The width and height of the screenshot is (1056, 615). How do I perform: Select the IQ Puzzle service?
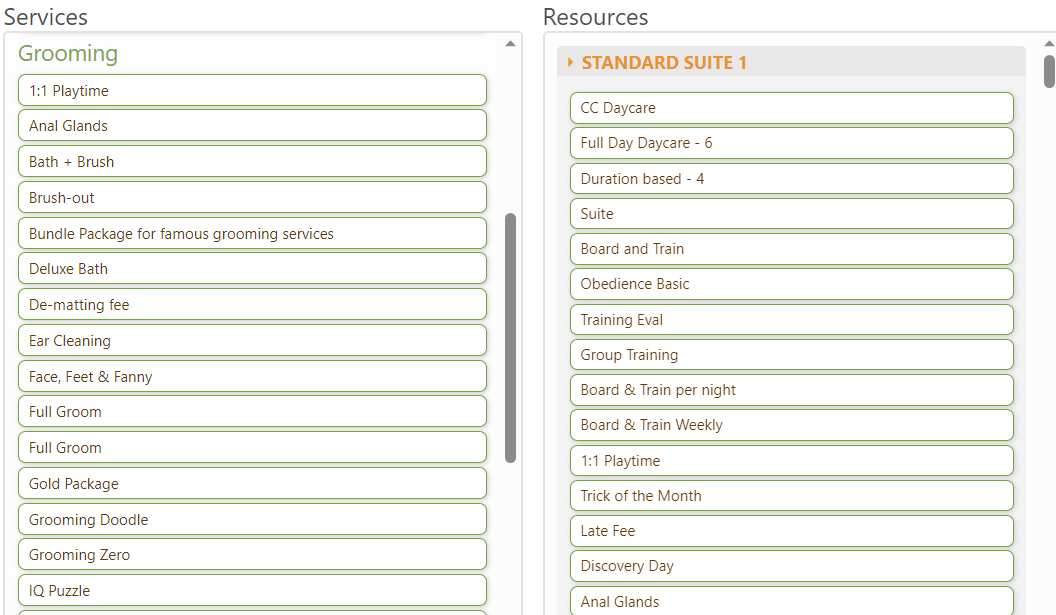253,590
